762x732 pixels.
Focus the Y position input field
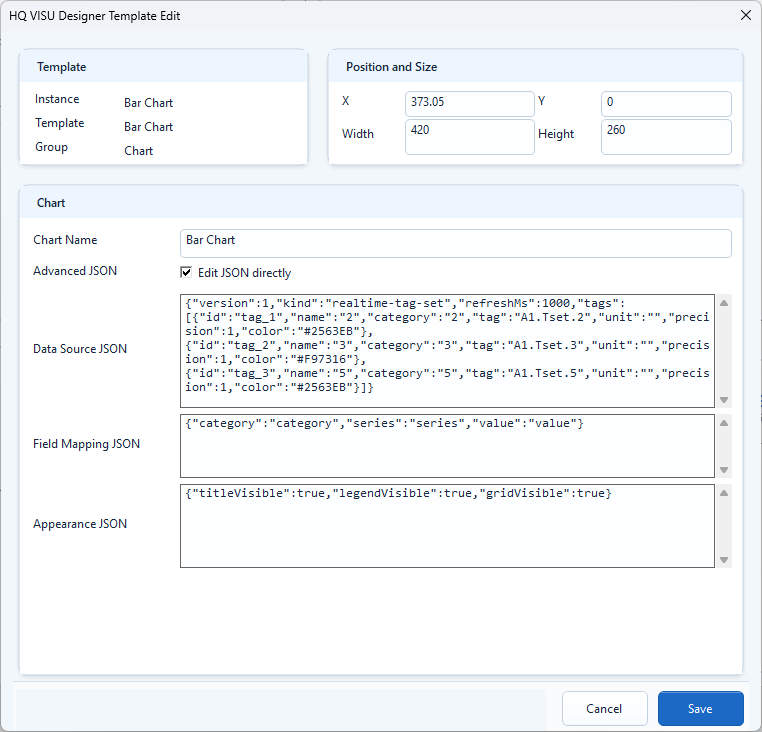pyautogui.click(x=666, y=104)
